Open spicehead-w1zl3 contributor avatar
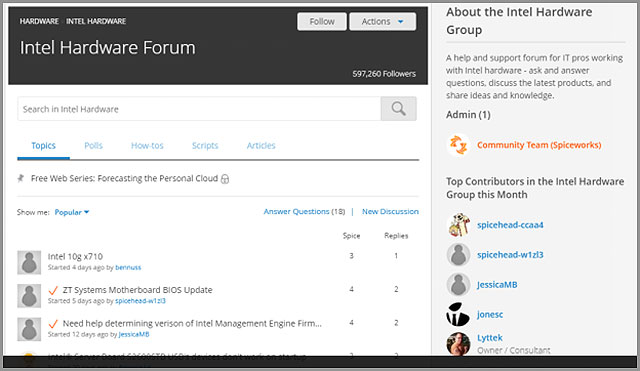Viewport: 640px width, 371px height. coord(458,255)
